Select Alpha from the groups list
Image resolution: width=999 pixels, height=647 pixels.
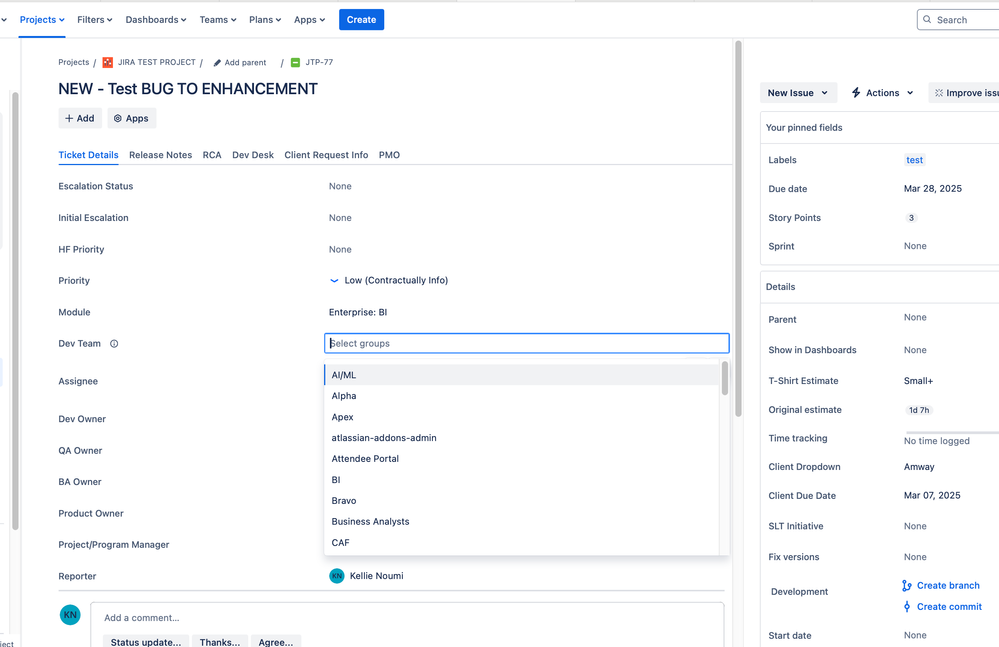point(522,396)
